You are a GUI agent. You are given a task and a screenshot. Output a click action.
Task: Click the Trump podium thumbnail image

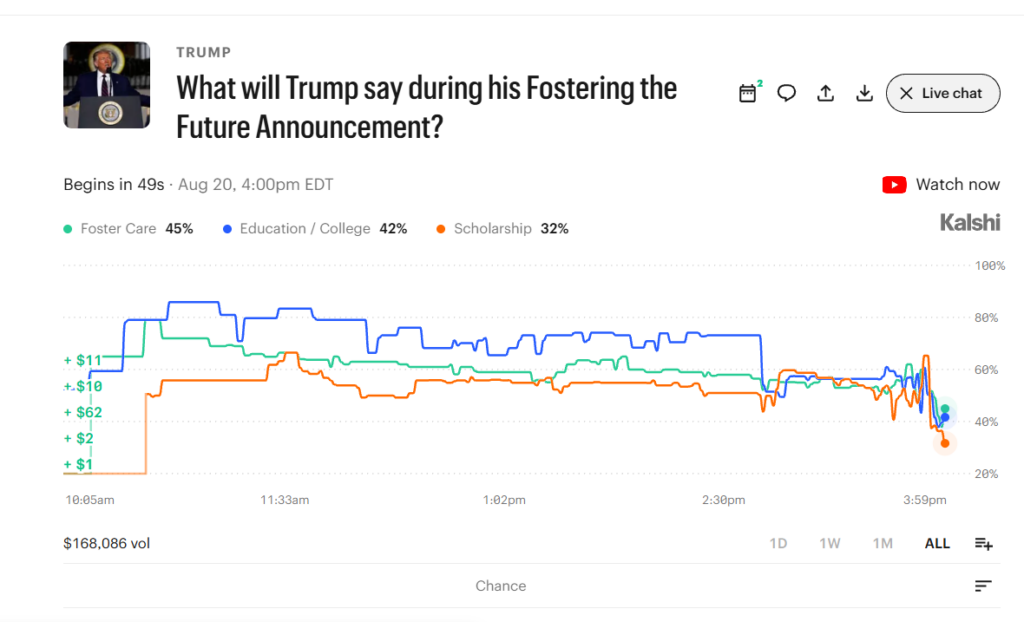coord(106,85)
